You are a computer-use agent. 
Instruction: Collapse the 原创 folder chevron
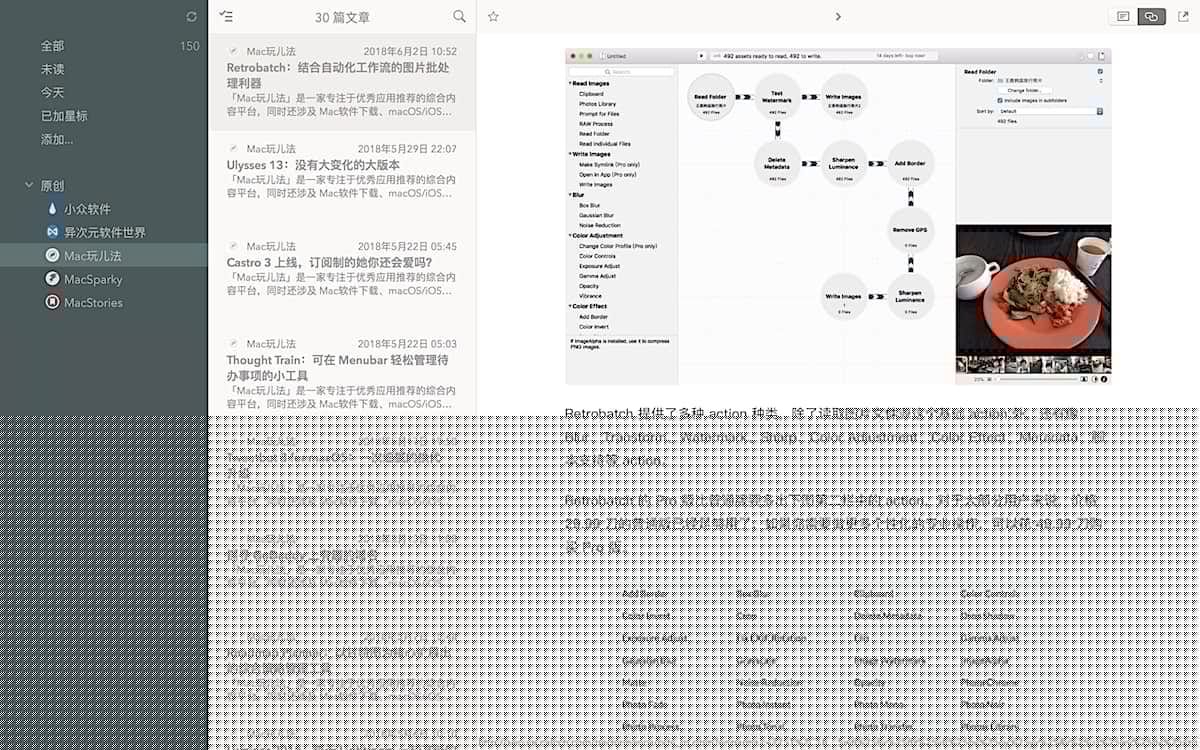[x=28, y=186]
